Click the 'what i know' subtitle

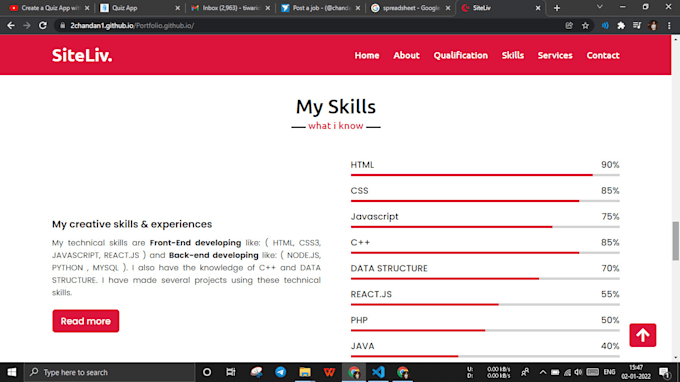click(336, 126)
